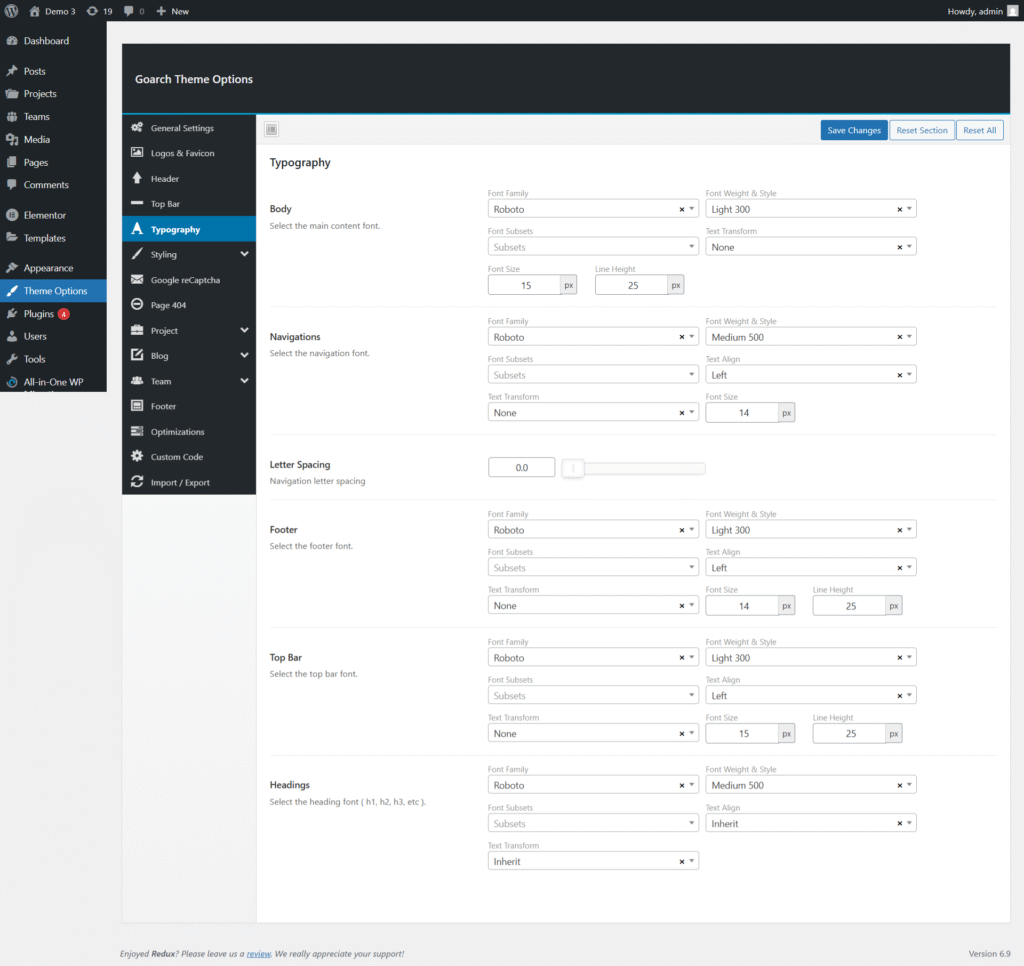The image size is (1024, 966).
Task: Open the Typography section
Action: [x=189, y=229]
